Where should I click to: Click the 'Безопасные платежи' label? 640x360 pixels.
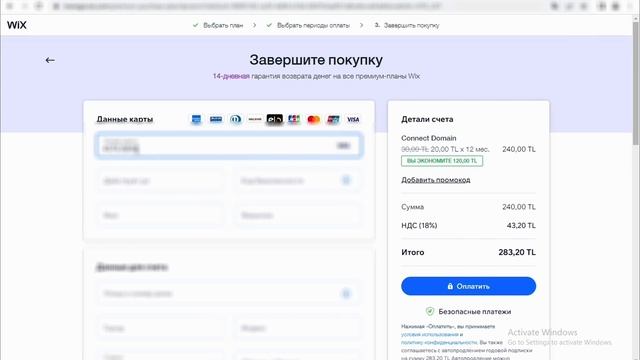click(x=475, y=311)
